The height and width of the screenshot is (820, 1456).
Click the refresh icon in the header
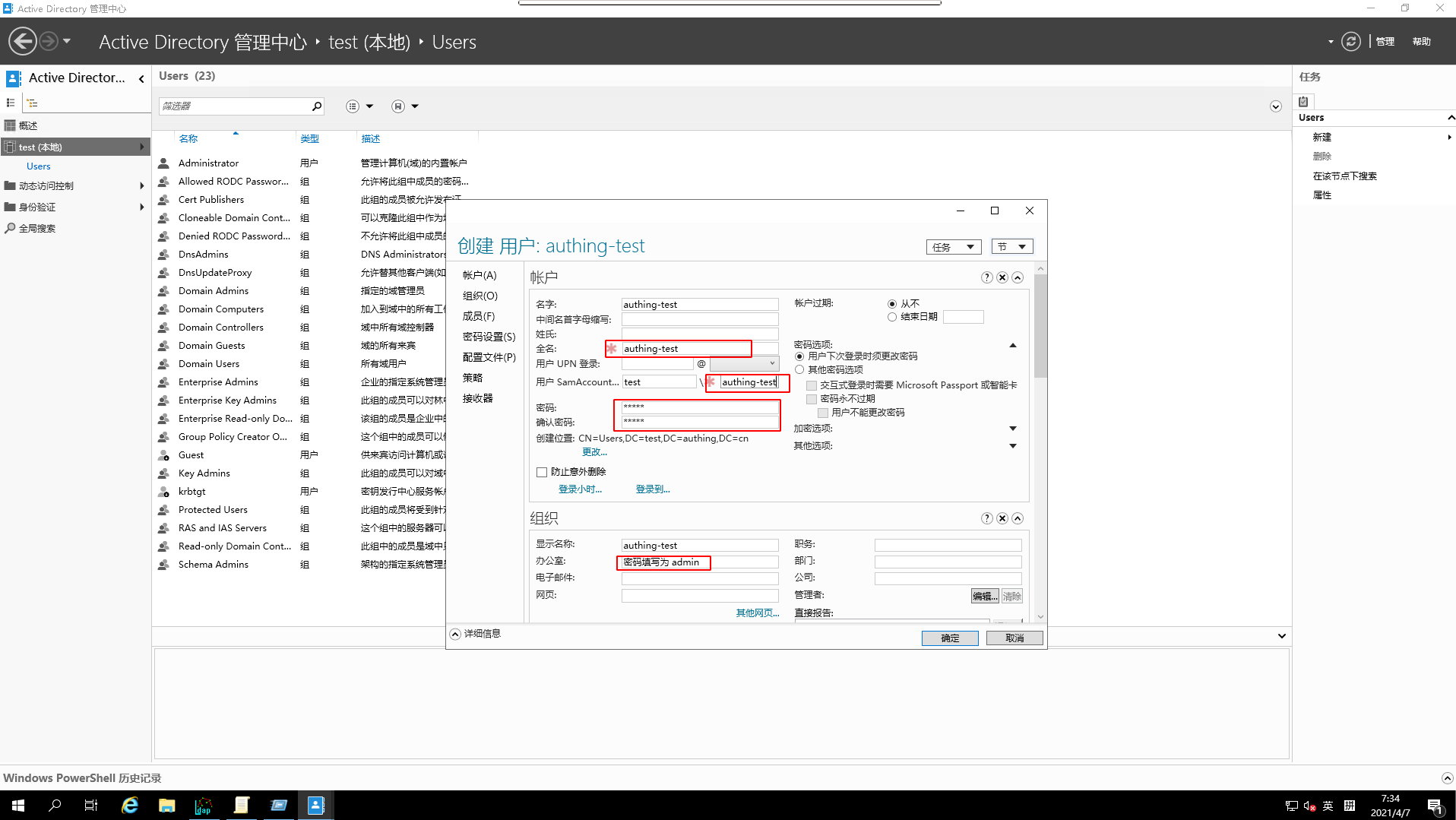[1350, 42]
